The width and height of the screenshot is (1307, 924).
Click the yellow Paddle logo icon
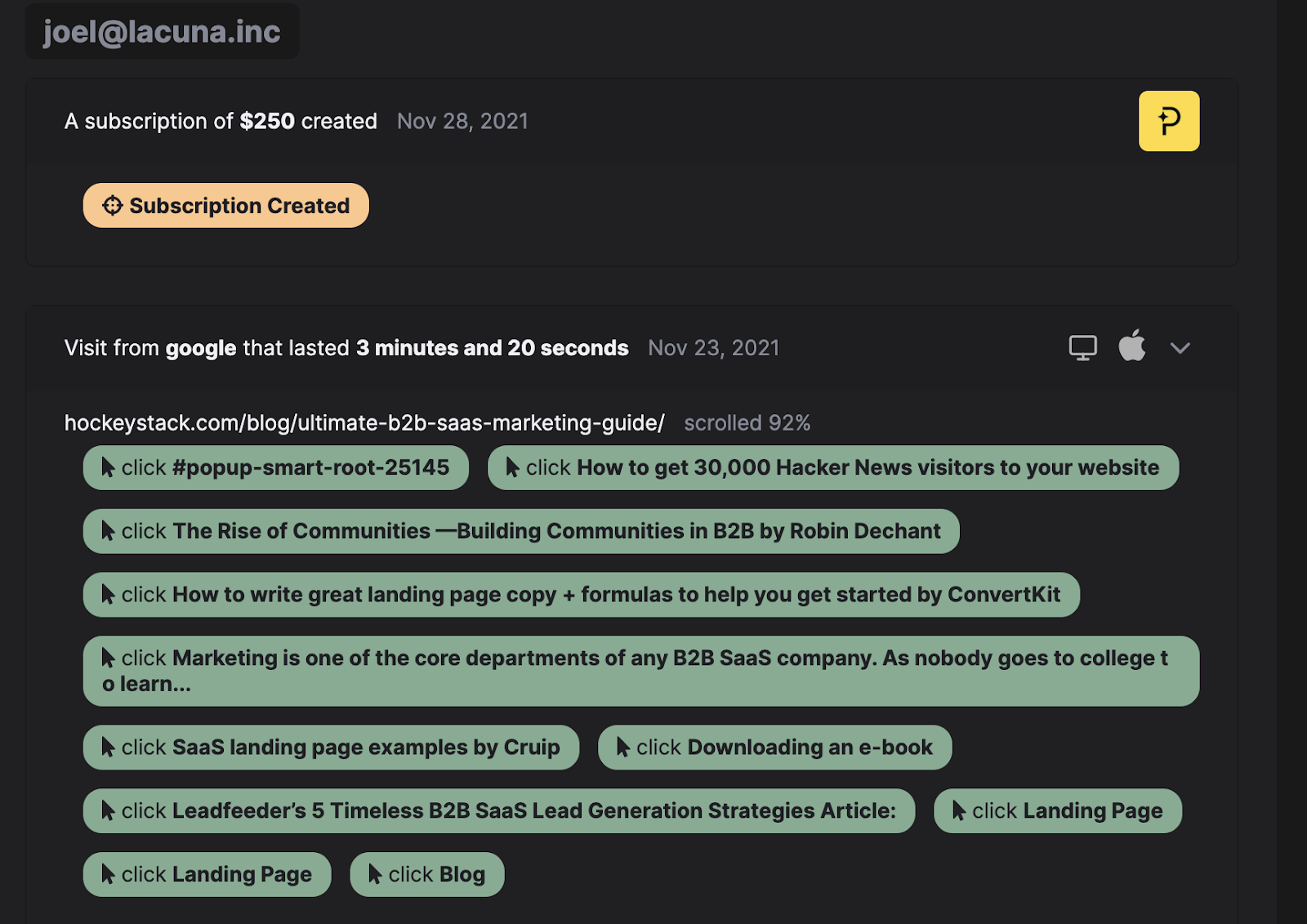[x=1168, y=121]
